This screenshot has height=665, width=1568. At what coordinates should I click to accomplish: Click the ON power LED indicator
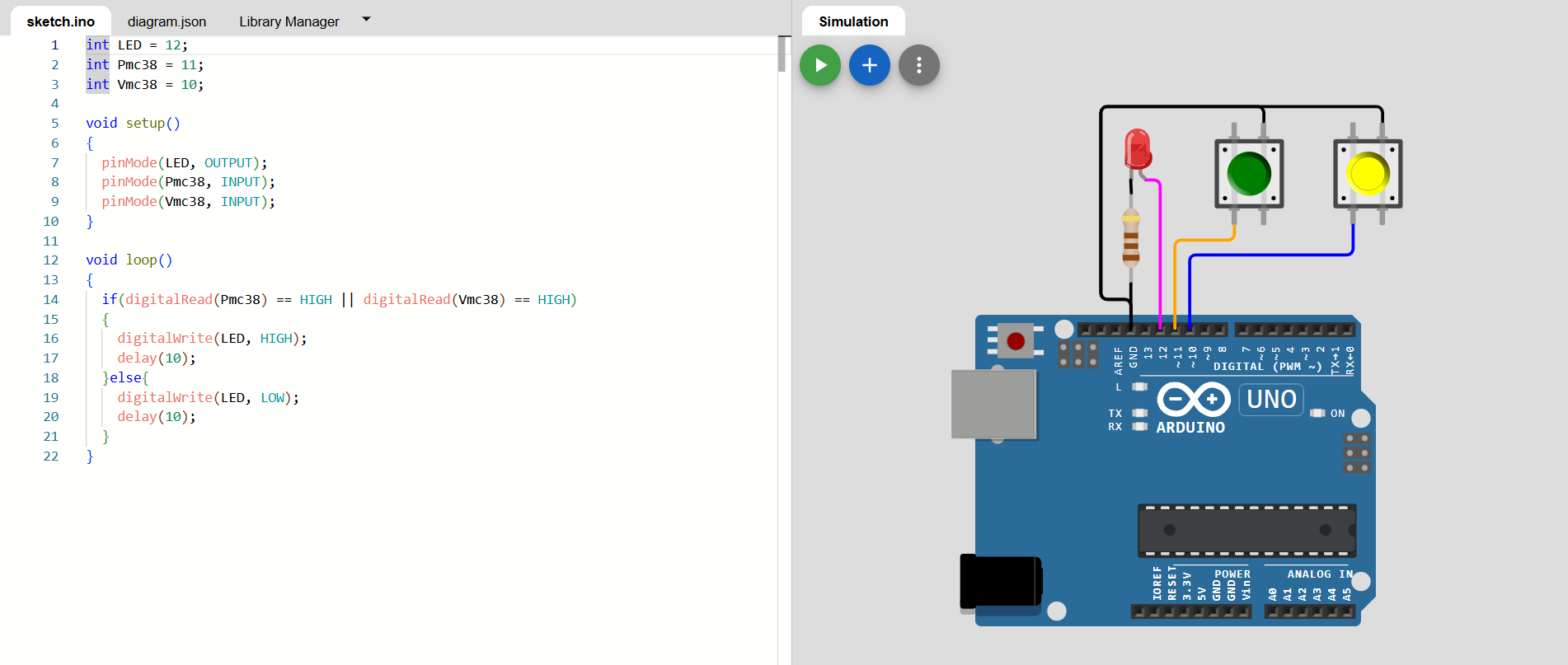click(1317, 413)
